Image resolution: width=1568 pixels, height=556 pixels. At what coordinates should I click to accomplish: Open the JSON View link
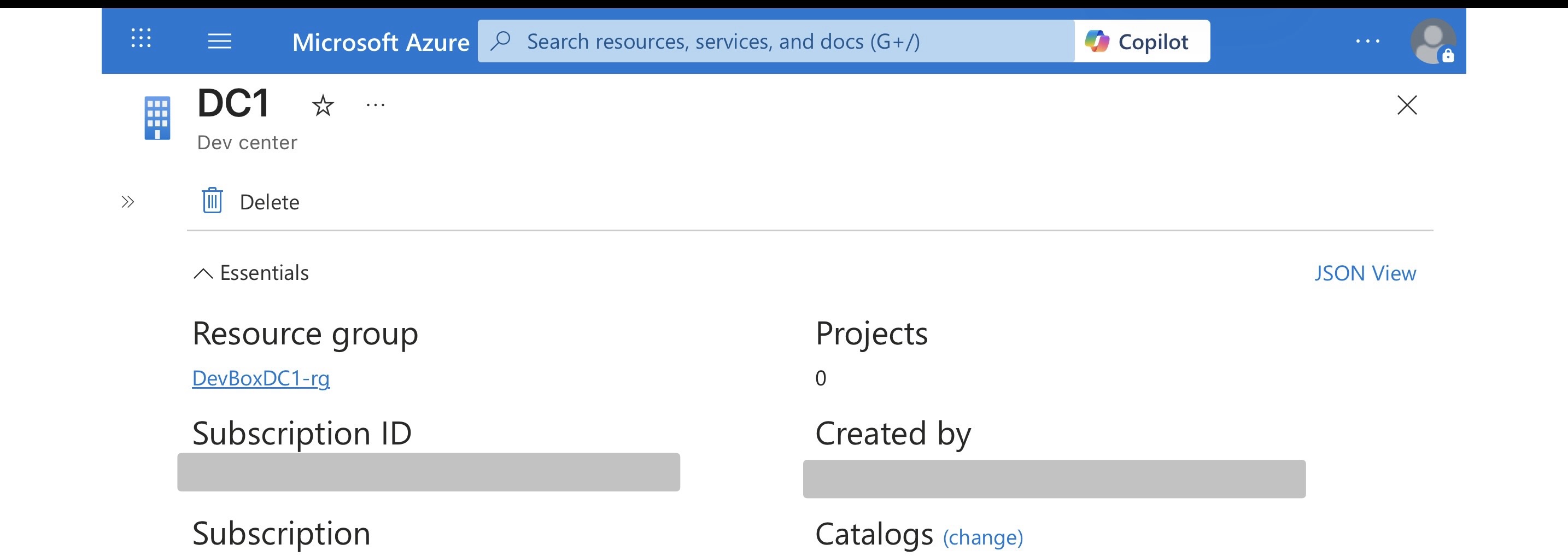click(x=1365, y=273)
